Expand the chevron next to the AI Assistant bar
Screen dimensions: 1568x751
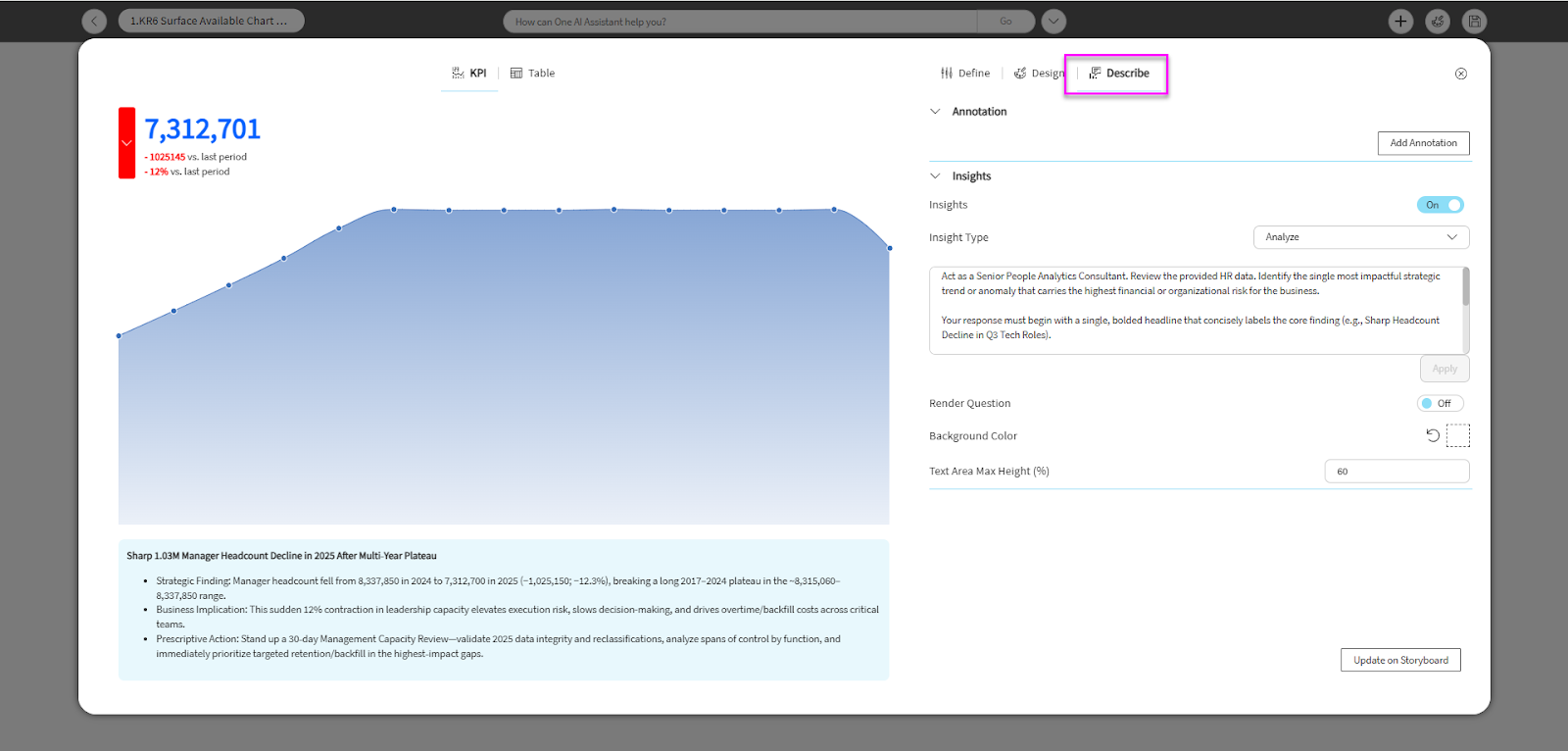pyautogui.click(x=1053, y=21)
